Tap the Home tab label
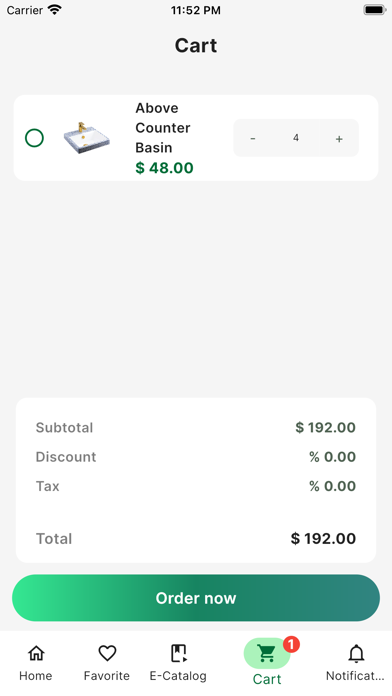 tap(36, 676)
